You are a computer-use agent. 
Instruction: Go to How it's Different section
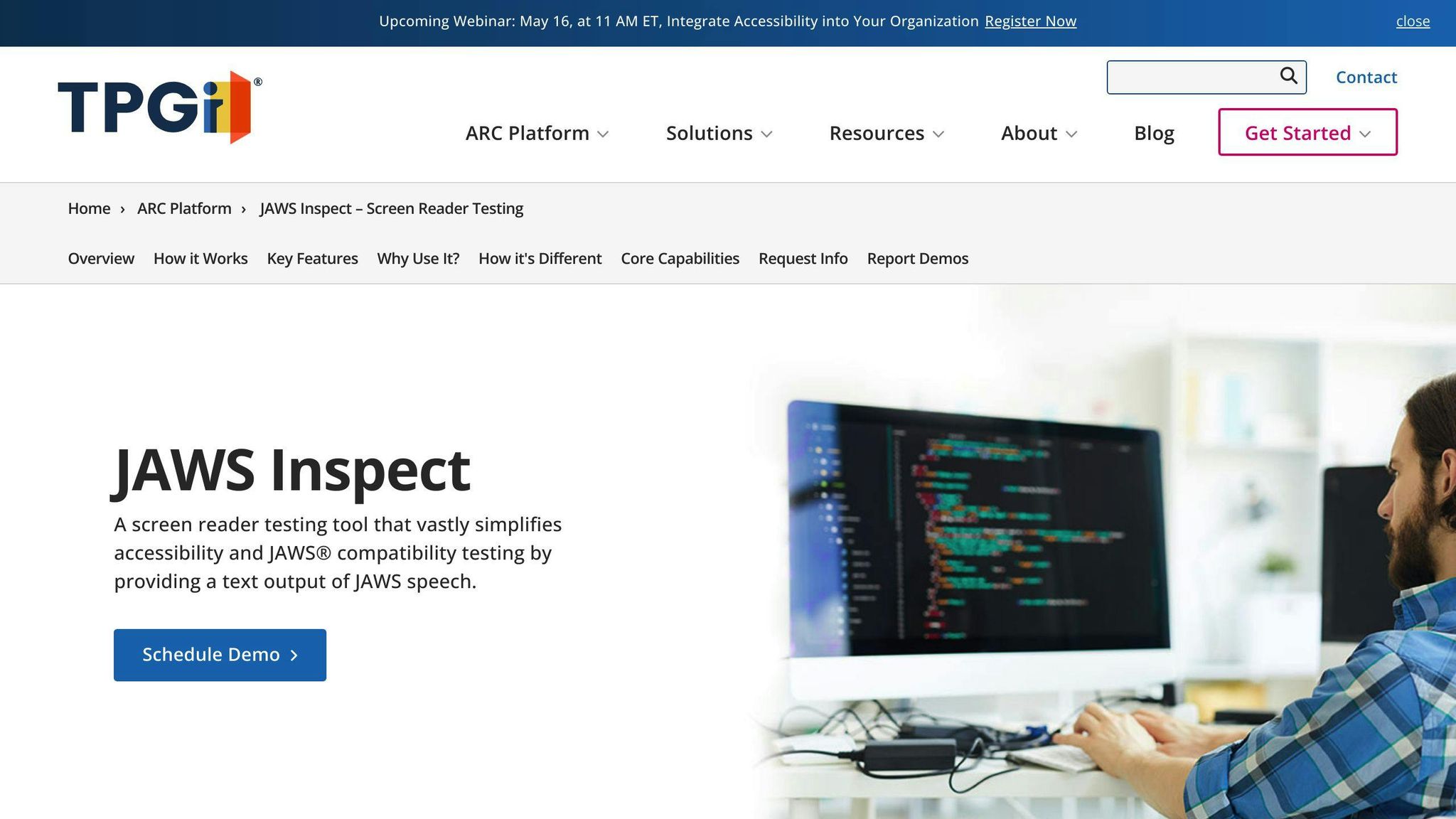point(540,259)
